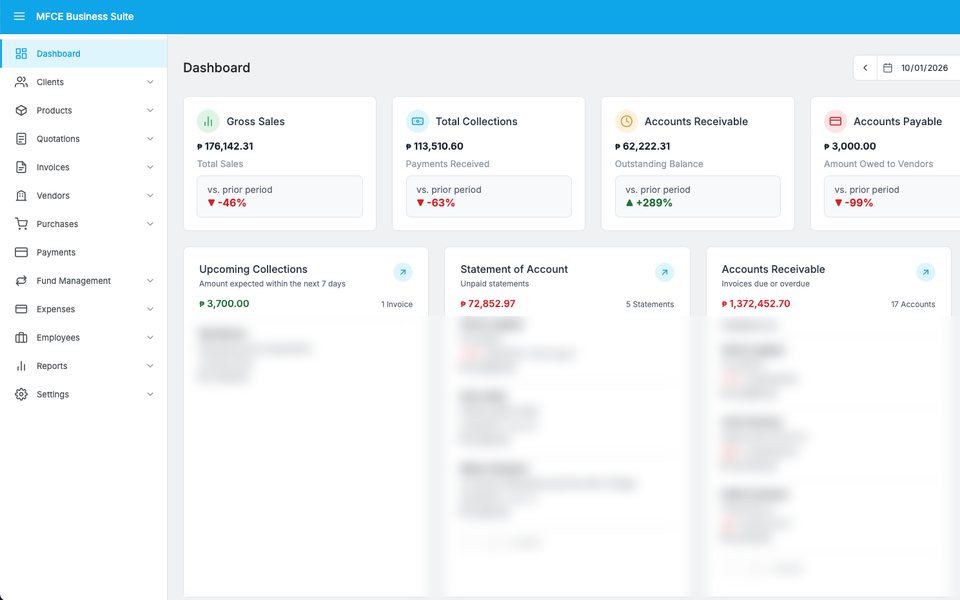Open Statement of Account arrow icon

664,272
